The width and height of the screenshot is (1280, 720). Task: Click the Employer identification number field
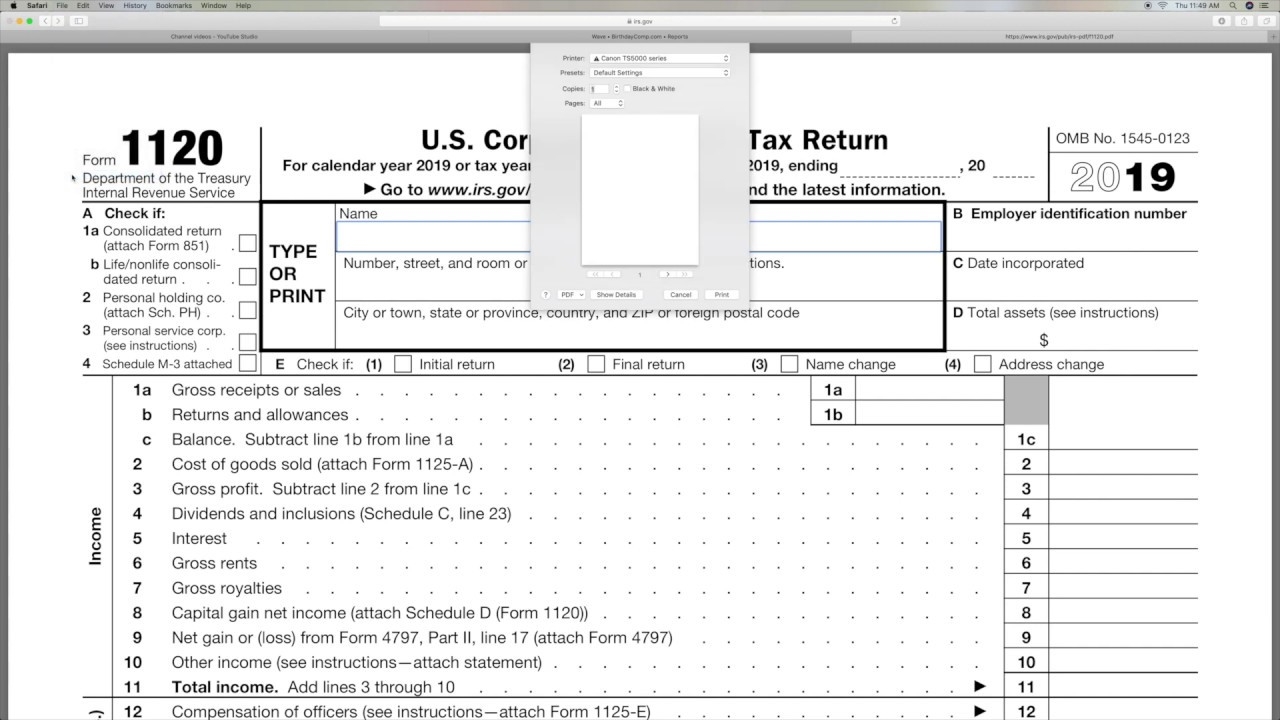click(x=1072, y=238)
